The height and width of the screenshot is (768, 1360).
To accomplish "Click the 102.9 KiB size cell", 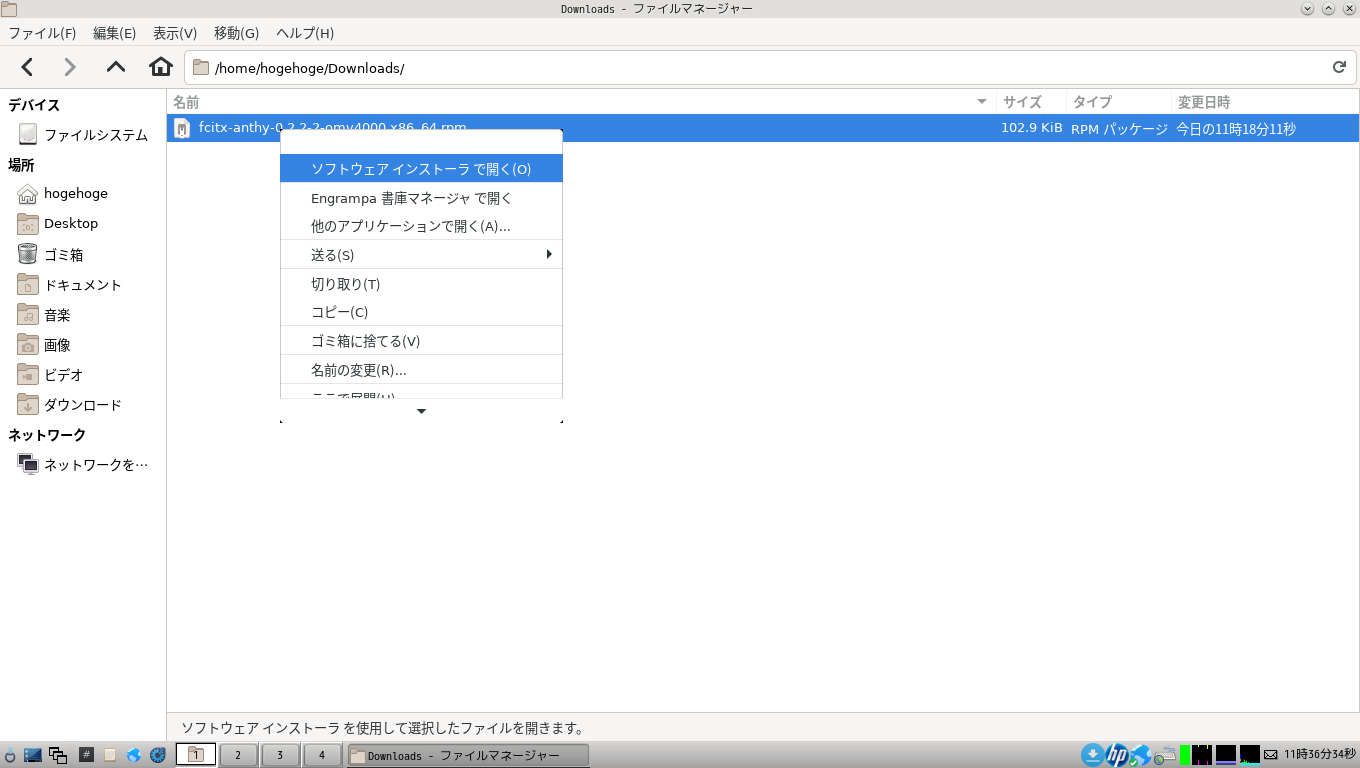I will [1031, 129].
